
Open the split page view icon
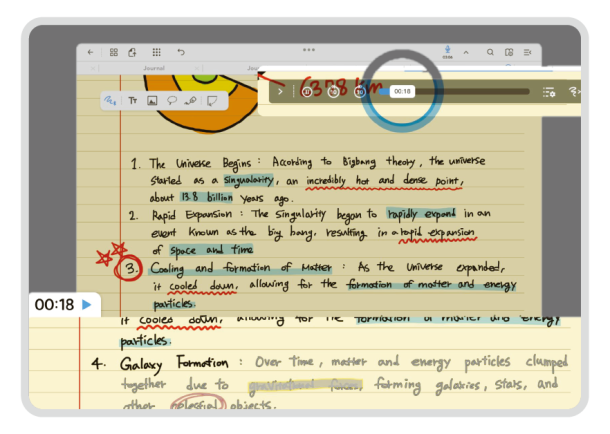pos(509,52)
